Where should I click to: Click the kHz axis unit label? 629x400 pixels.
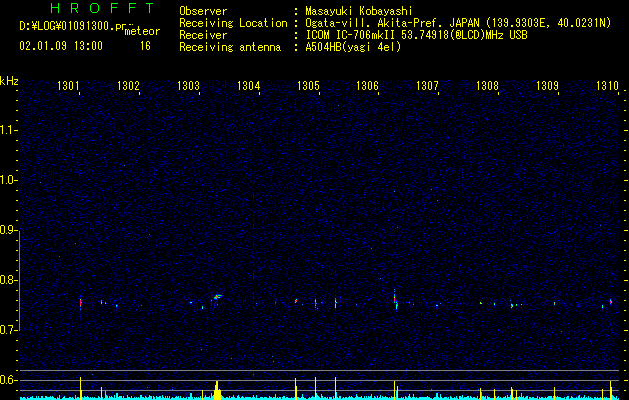click(9, 81)
